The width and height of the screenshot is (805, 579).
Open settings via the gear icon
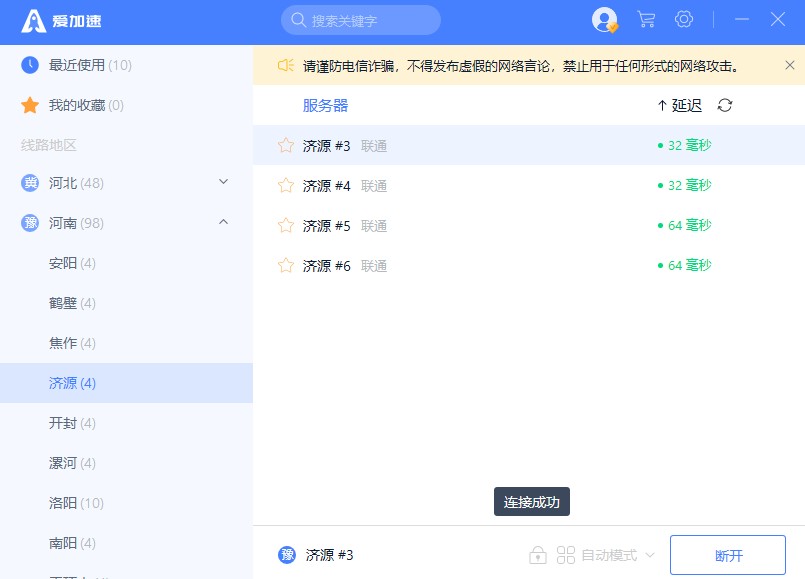click(684, 19)
